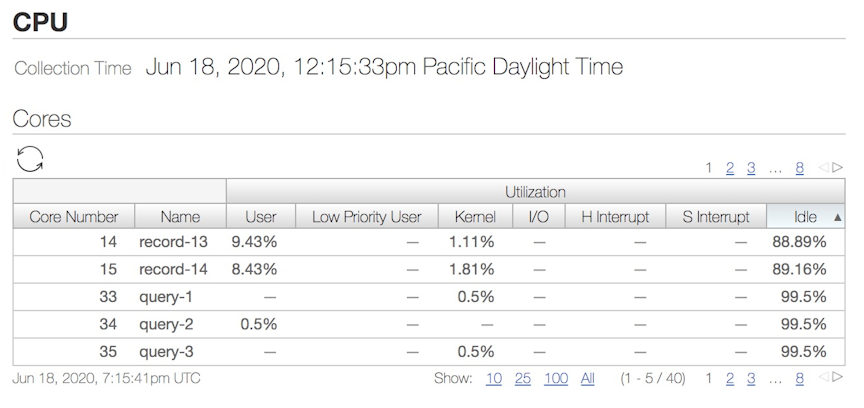864x408 pixels.
Task: Show All rows in table
Action: pos(587,379)
